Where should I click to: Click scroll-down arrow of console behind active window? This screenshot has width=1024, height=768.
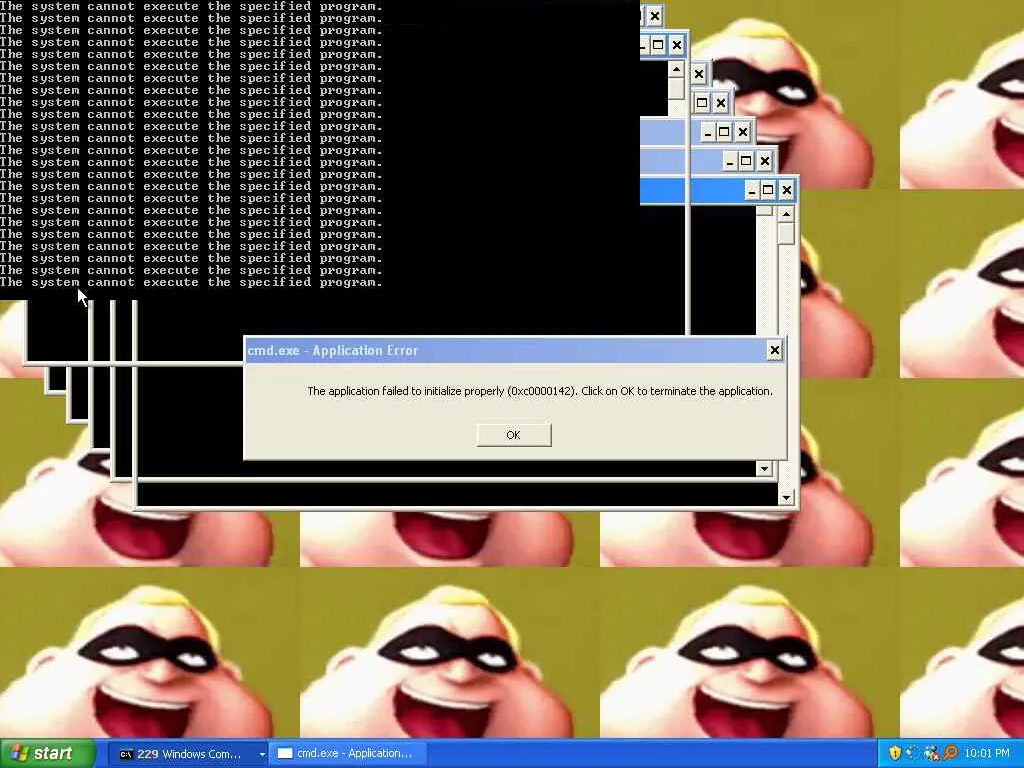click(x=765, y=468)
